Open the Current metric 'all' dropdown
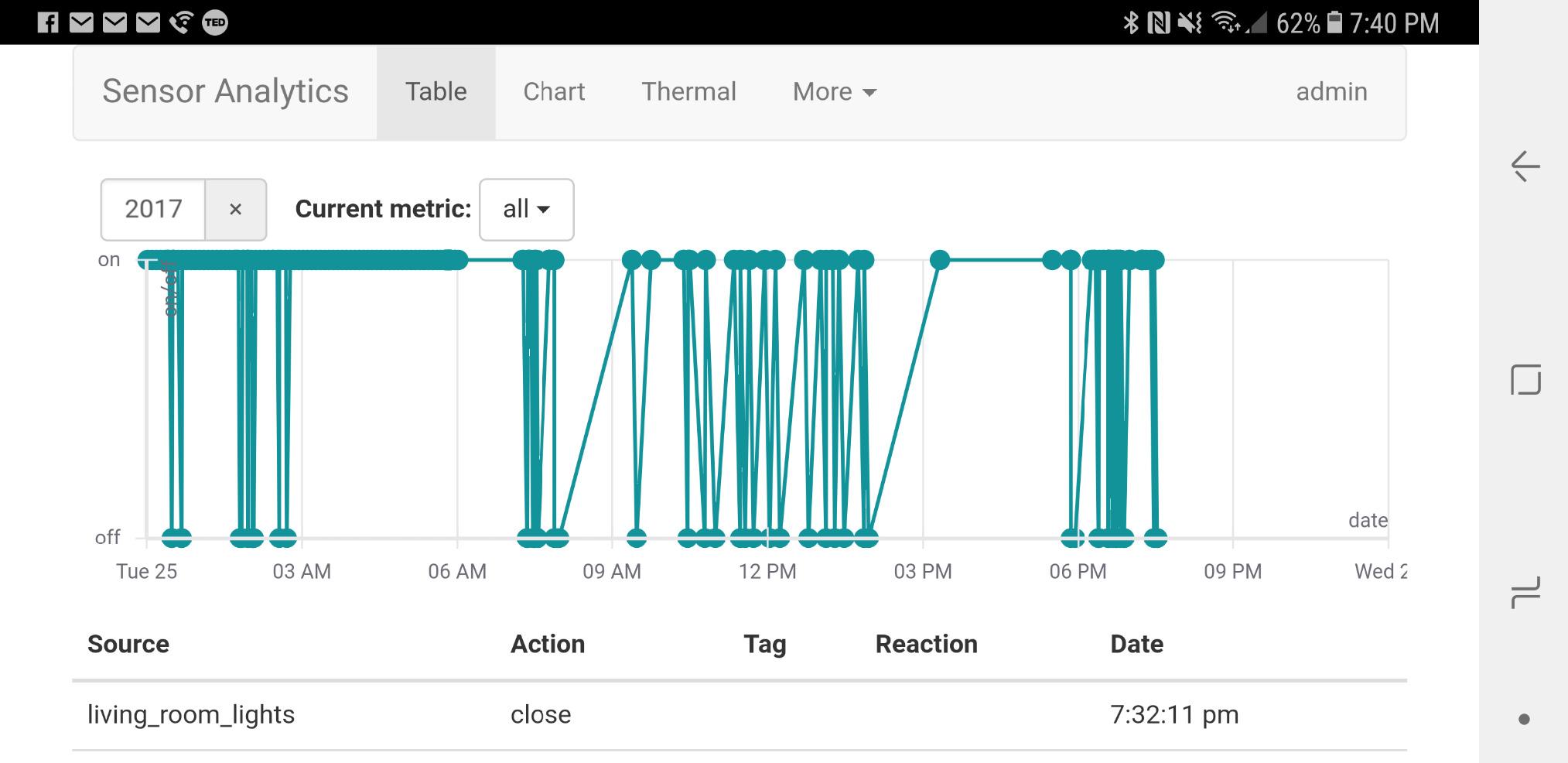The width and height of the screenshot is (1568, 763). click(526, 210)
